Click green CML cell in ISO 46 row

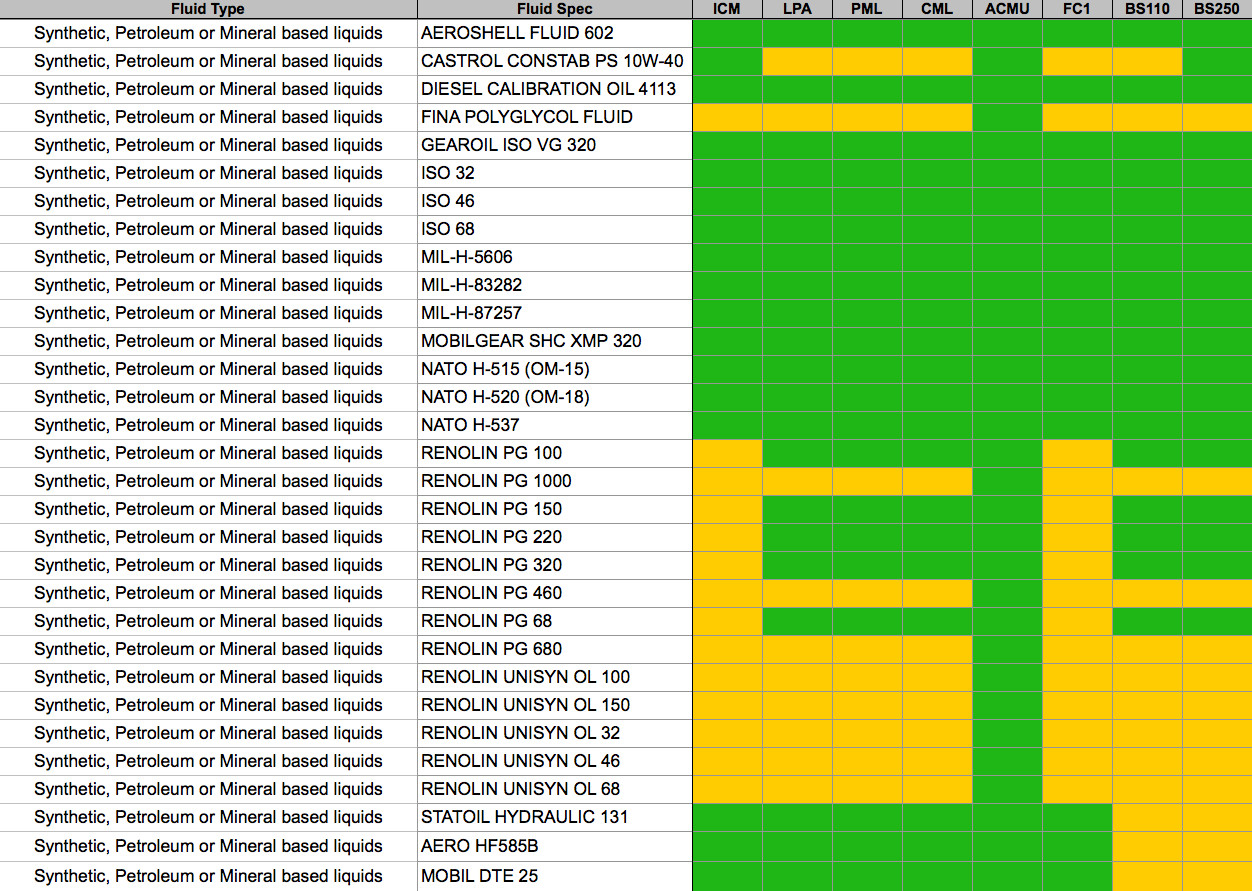(937, 201)
